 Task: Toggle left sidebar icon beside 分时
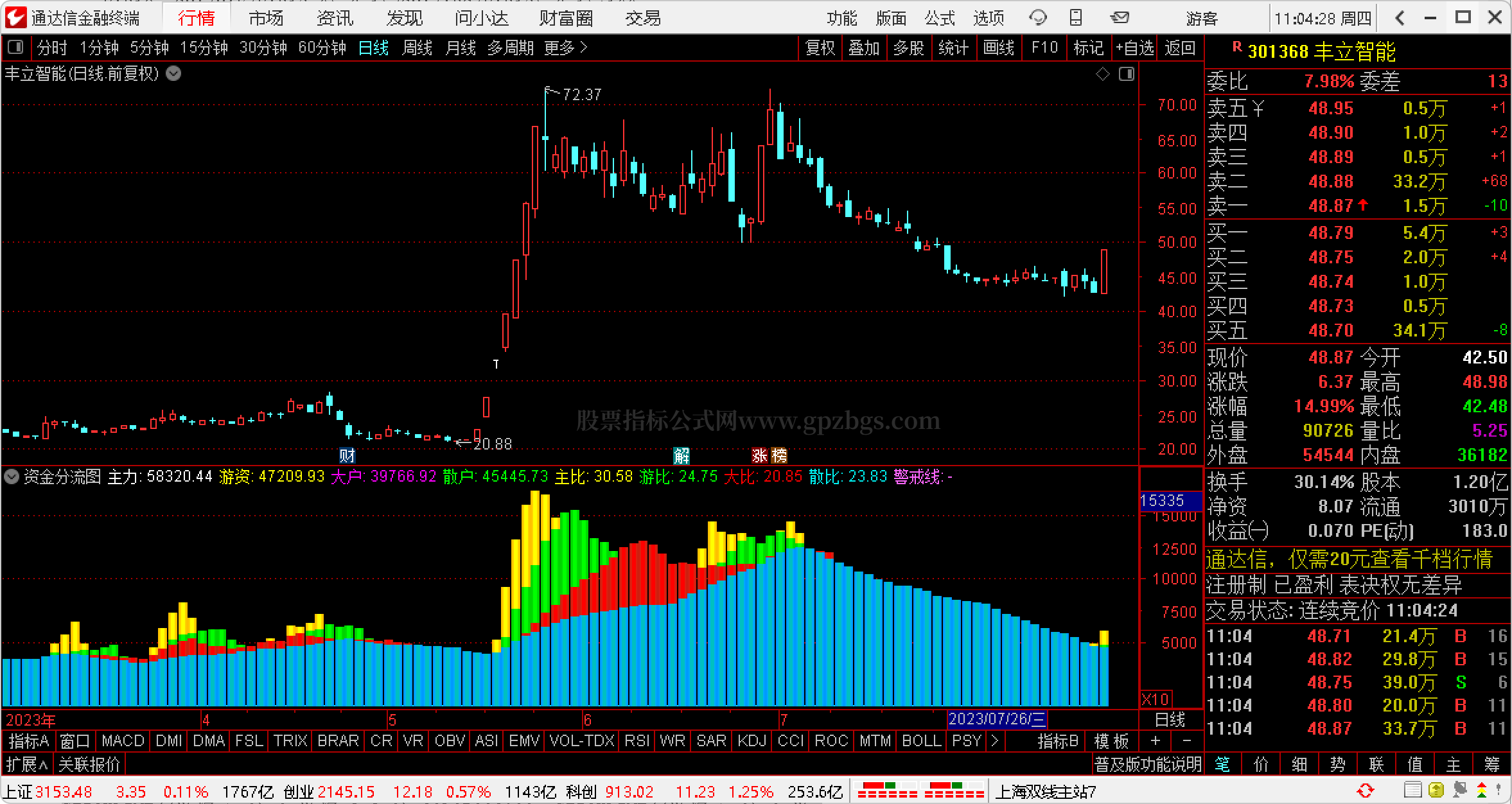[x=15, y=48]
